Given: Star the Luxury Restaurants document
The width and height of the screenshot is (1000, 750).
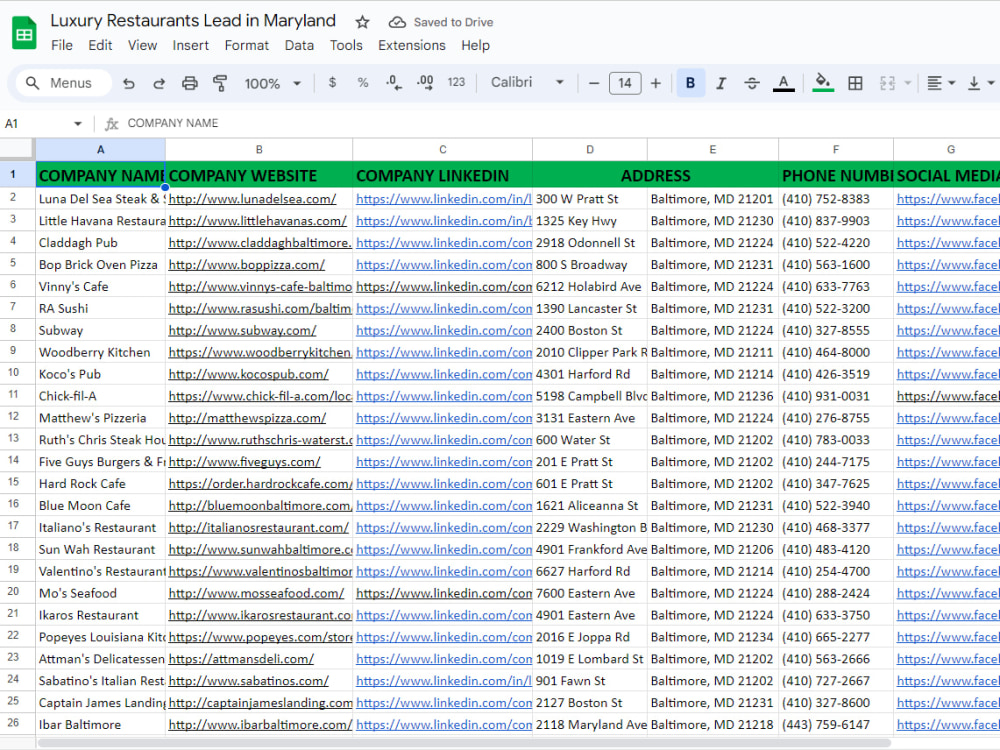Looking at the screenshot, I should pyautogui.click(x=362, y=22).
